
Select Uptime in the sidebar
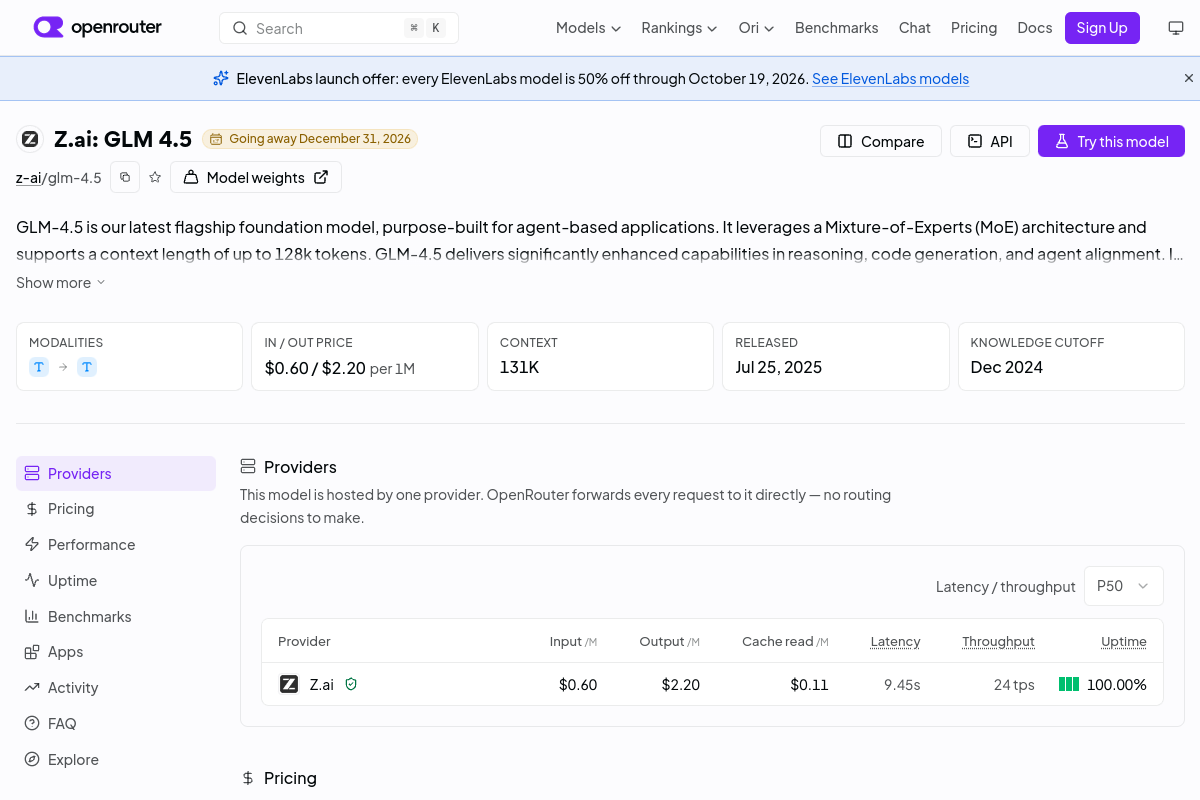(116, 581)
